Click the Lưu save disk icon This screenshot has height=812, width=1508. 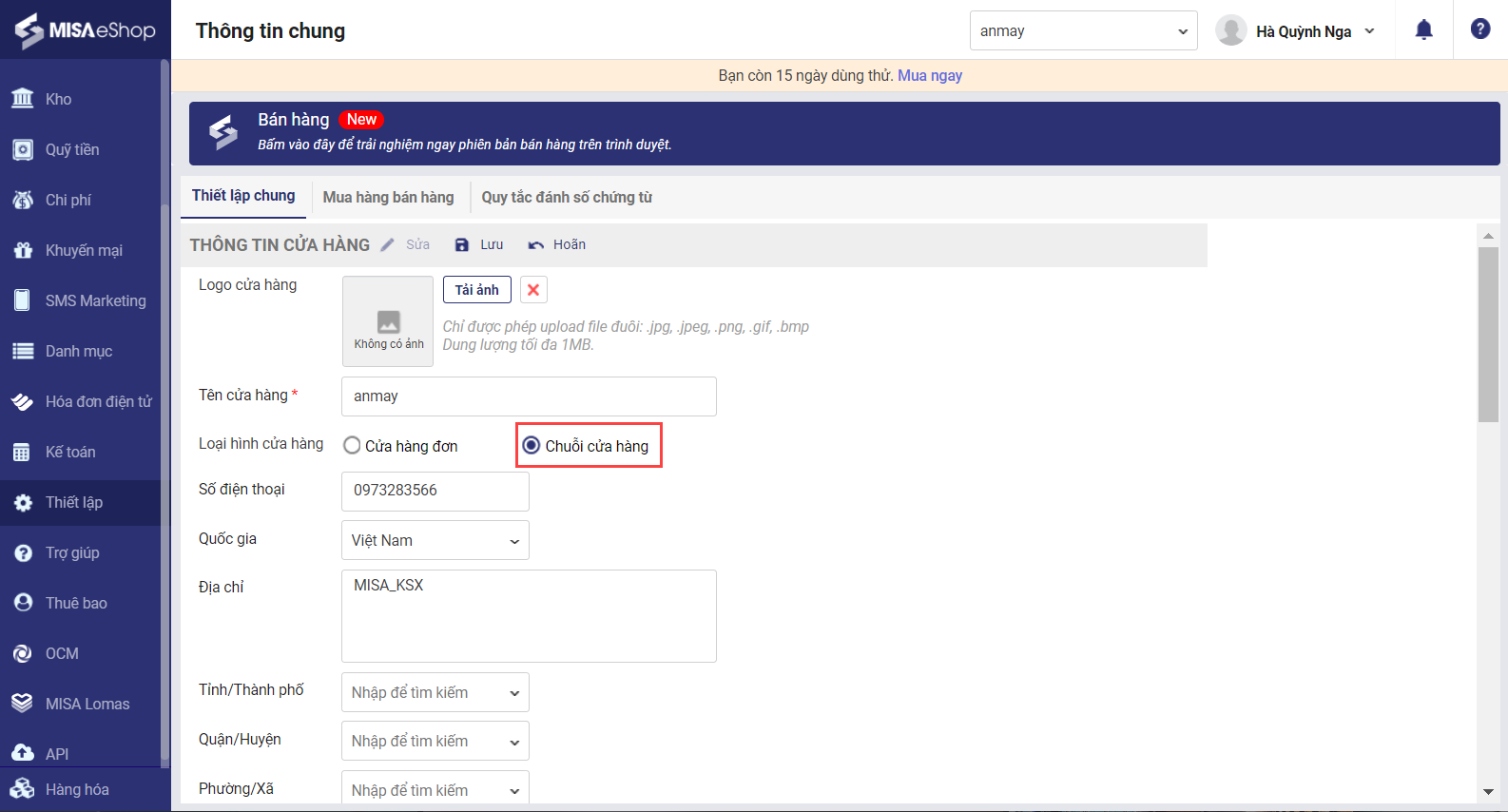pos(462,245)
